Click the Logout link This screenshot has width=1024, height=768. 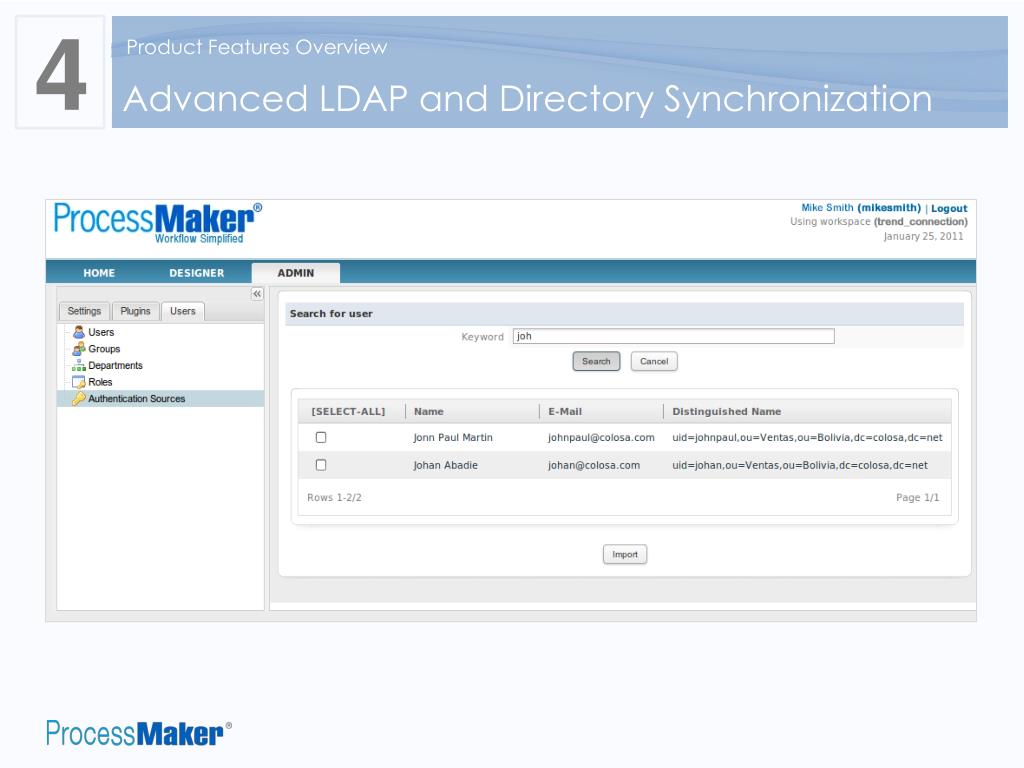click(x=949, y=208)
